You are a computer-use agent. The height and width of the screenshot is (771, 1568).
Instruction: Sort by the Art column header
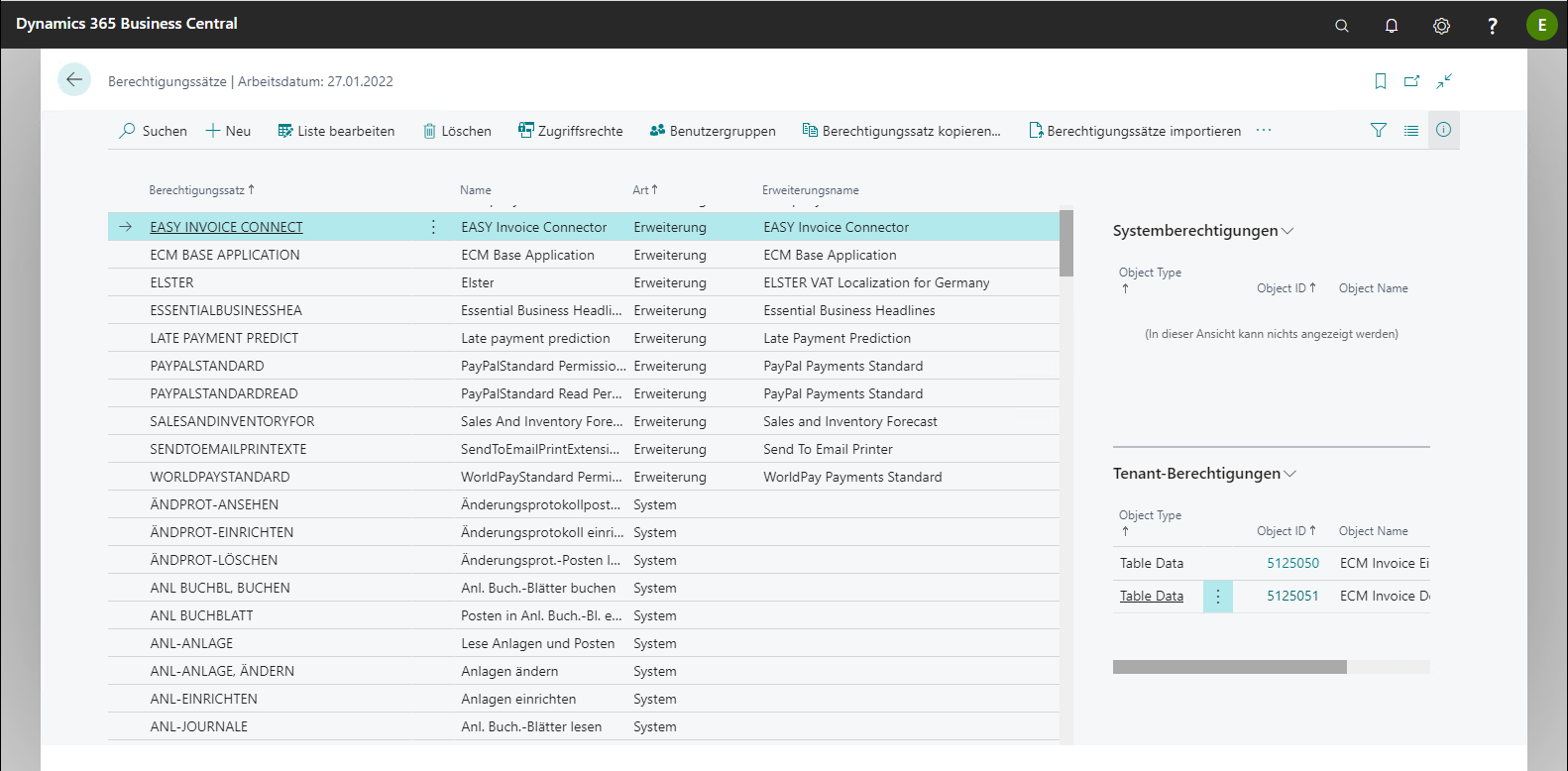coord(645,189)
